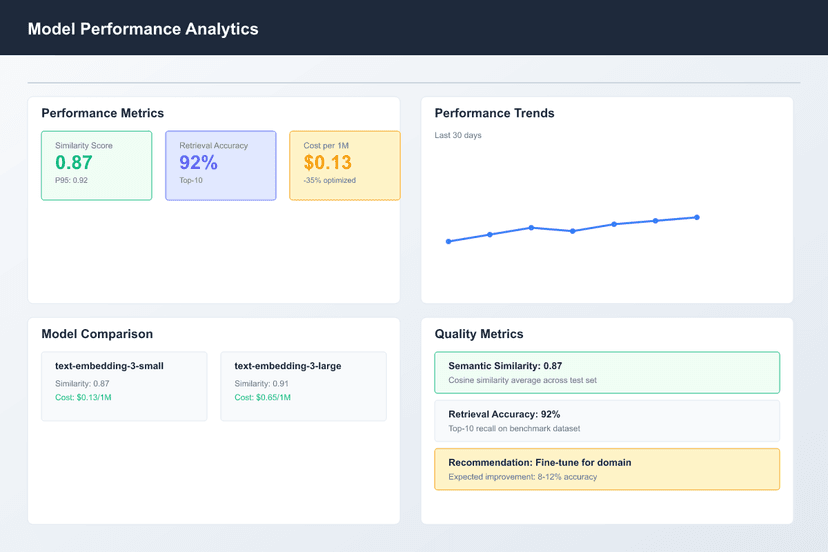Select the Retrieval Accuracy 92% card

click(220, 165)
